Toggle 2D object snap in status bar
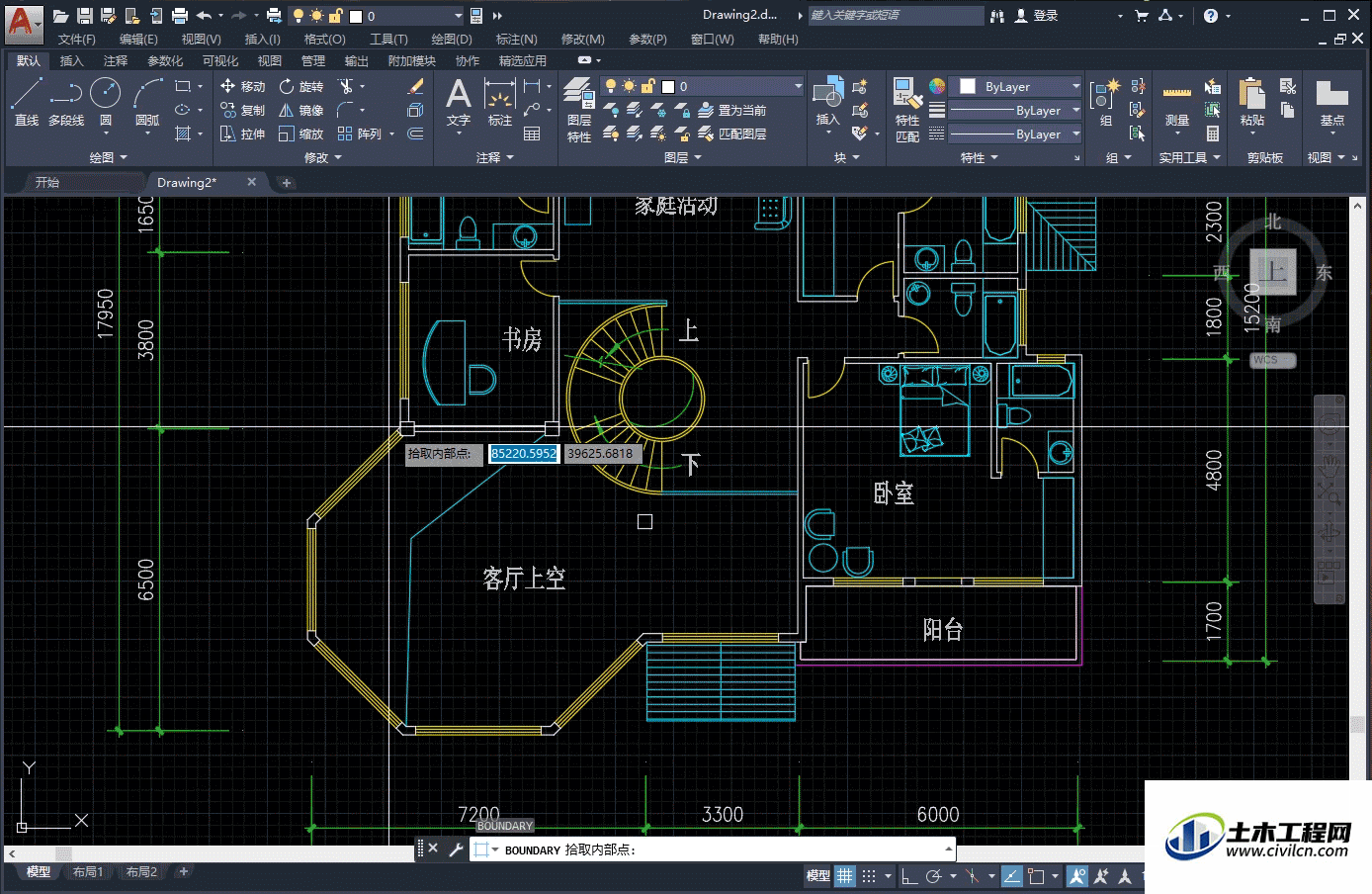 [x=1036, y=875]
